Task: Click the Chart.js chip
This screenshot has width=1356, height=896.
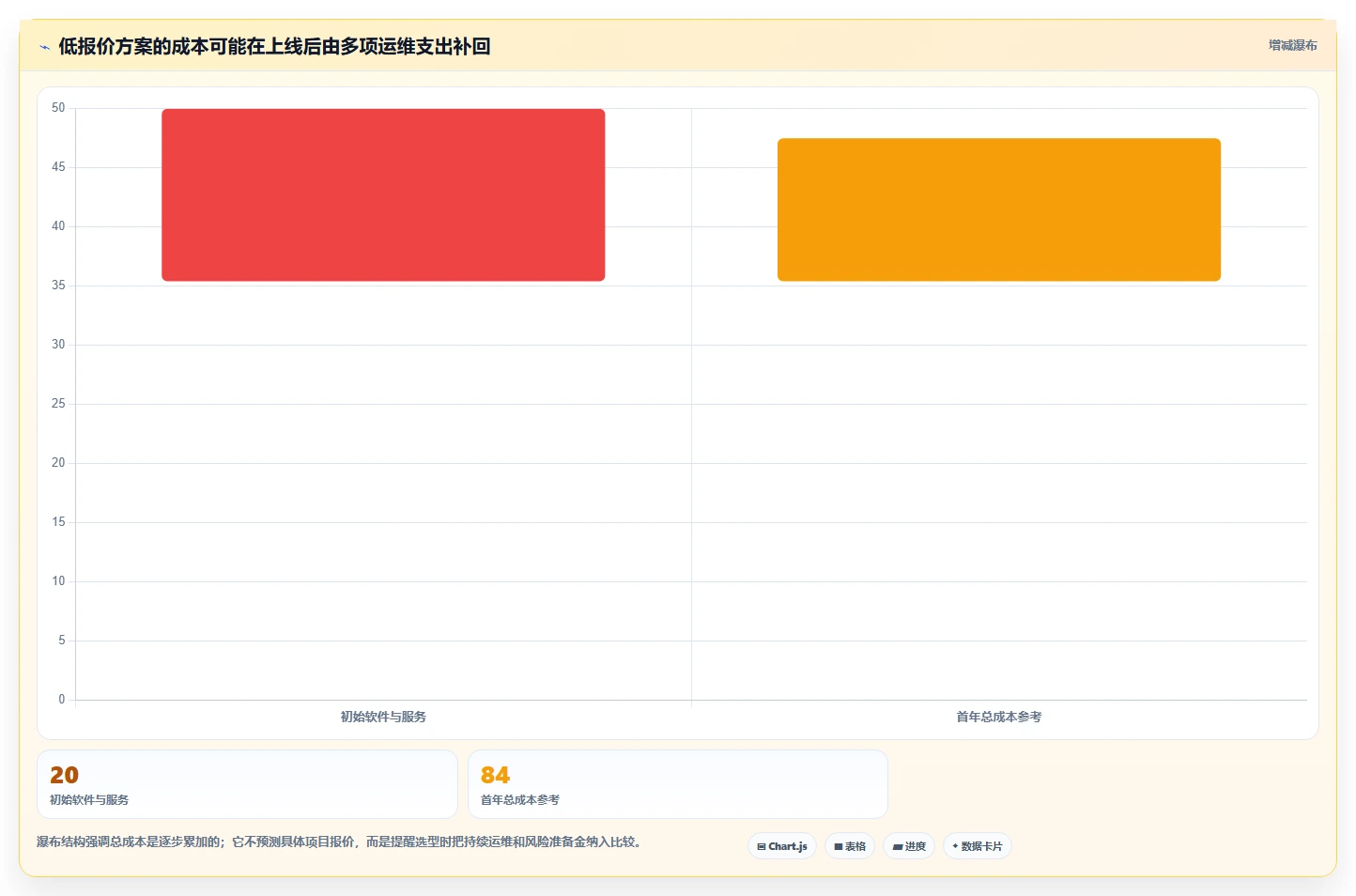Action: click(x=782, y=846)
